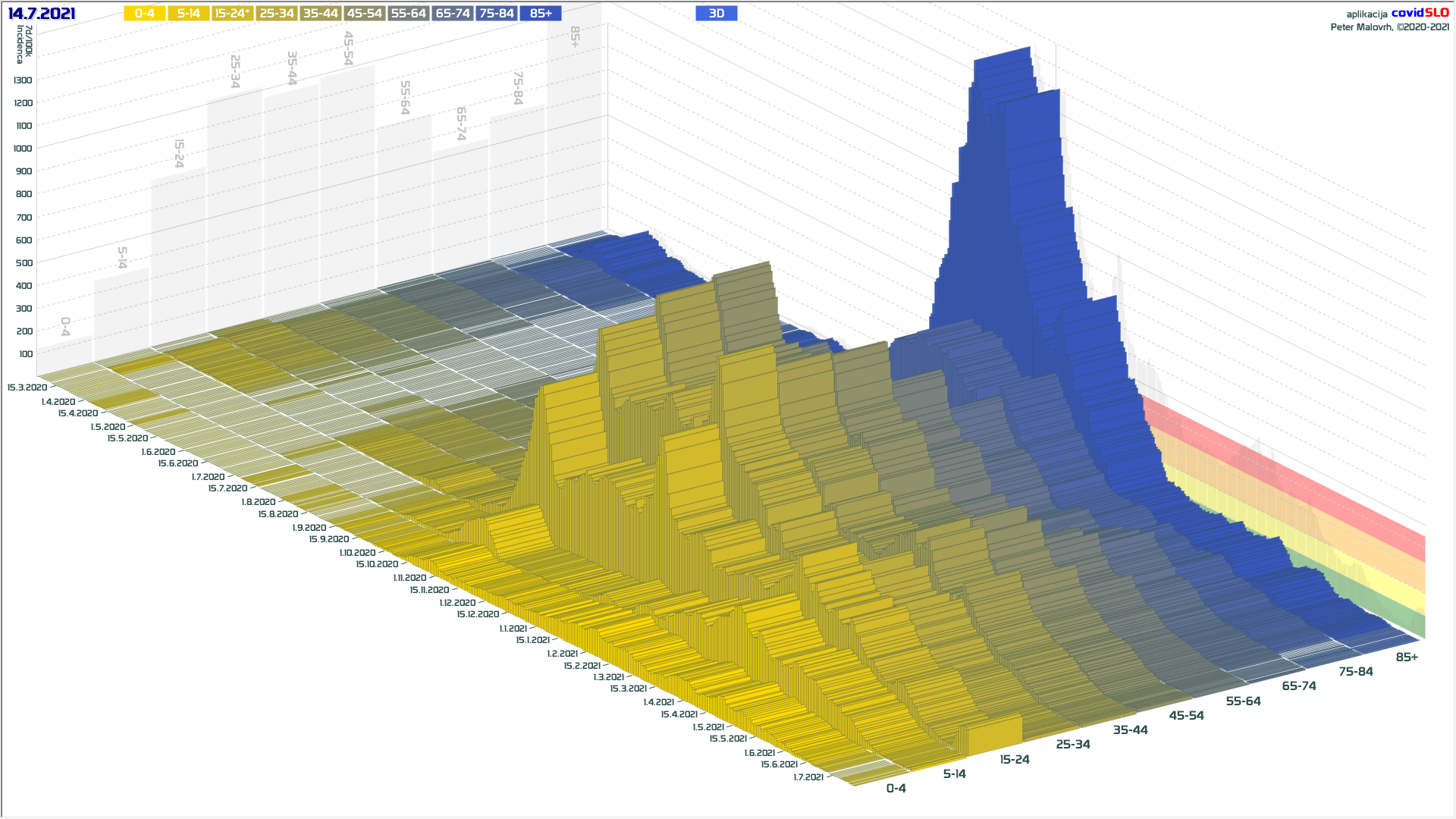Screen dimensions: 1456x819
Task: Click the 0-4 axis label at bottom
Action: (896, 789)
